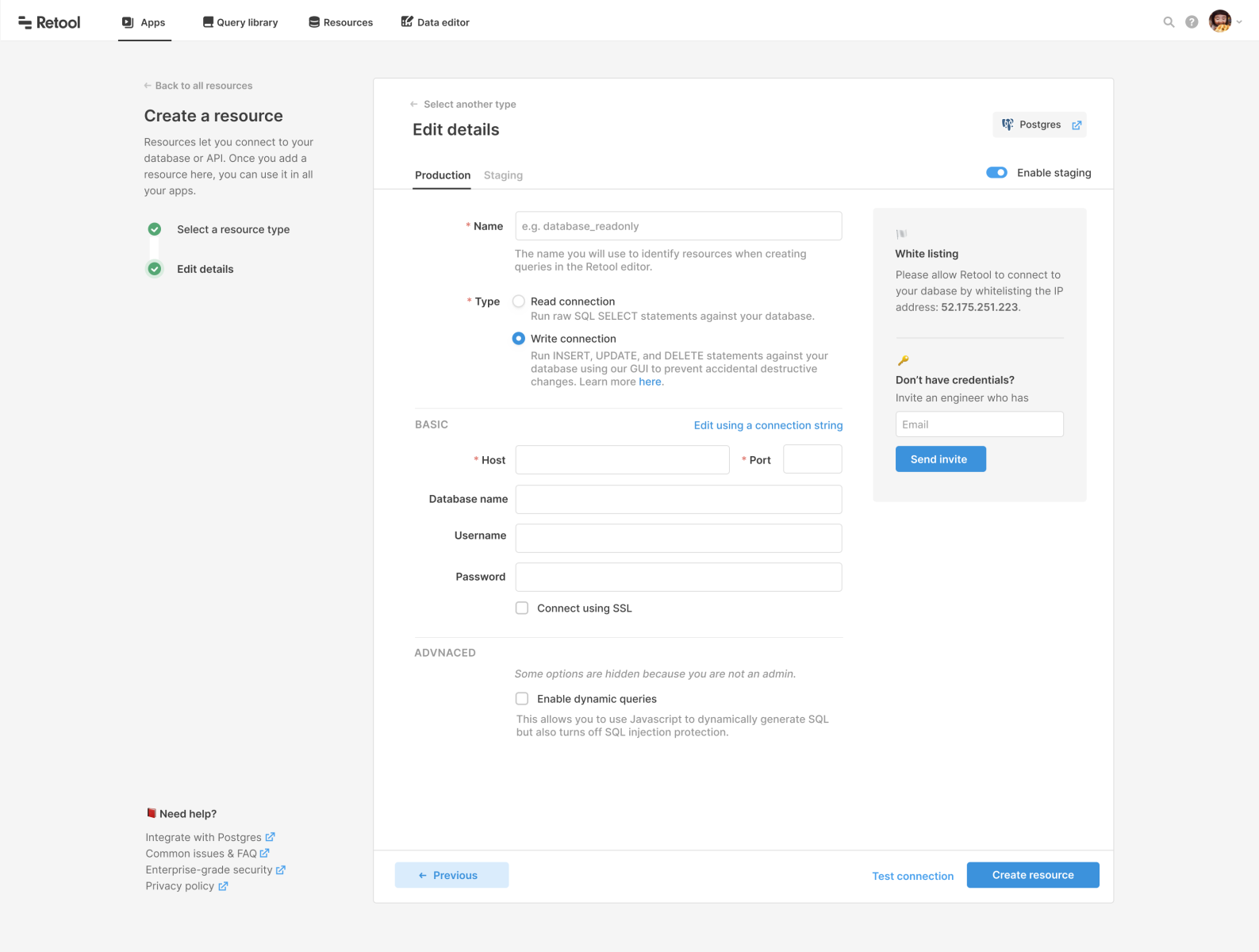
Task: Click the user avatar picture
Action: click(x=1220, y=21)
